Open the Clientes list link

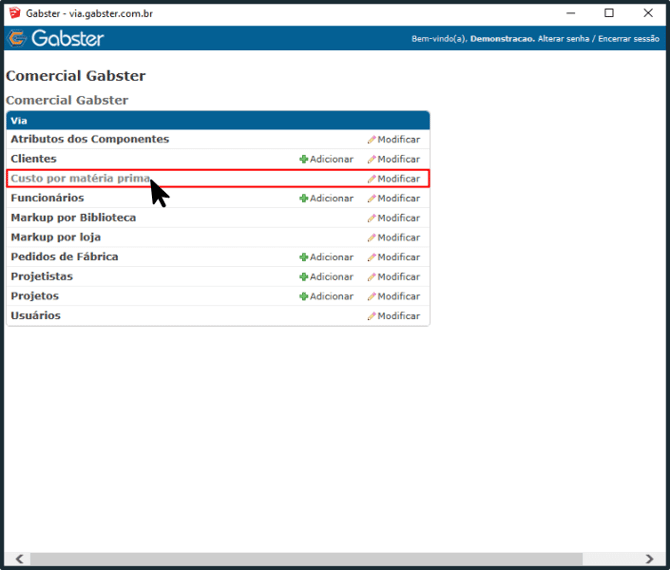(34, 159)
